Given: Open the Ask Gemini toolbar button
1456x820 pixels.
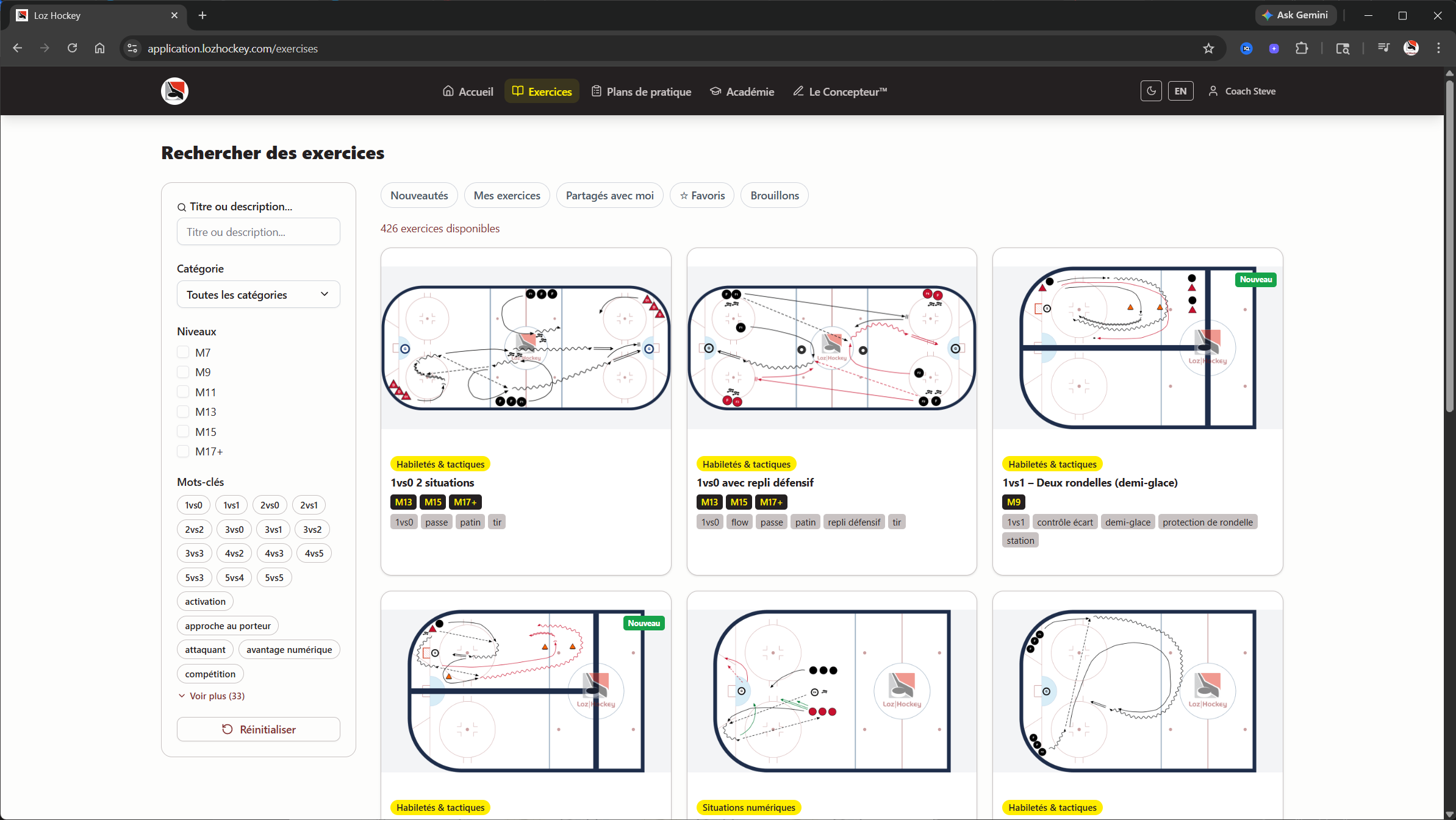Looking at the screenshot, I should click(1296, 15).
